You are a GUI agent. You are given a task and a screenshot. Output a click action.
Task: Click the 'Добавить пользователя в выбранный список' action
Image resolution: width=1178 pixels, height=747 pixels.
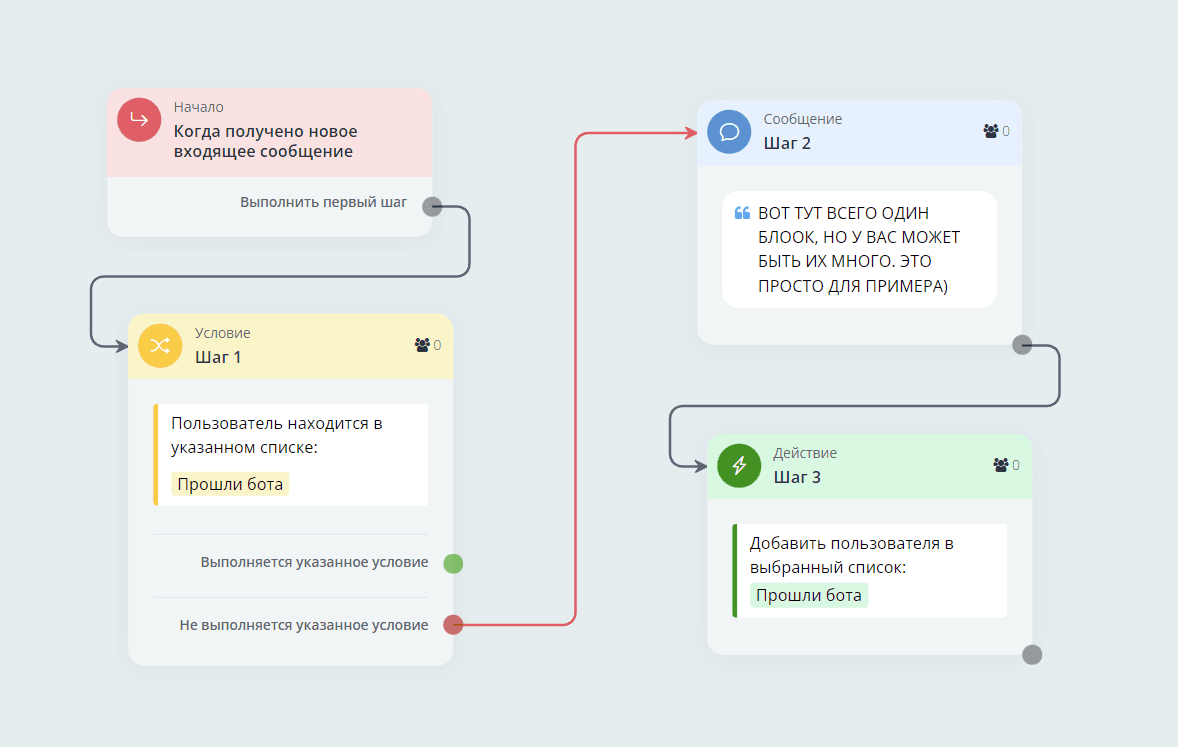(x=852, y=555)
